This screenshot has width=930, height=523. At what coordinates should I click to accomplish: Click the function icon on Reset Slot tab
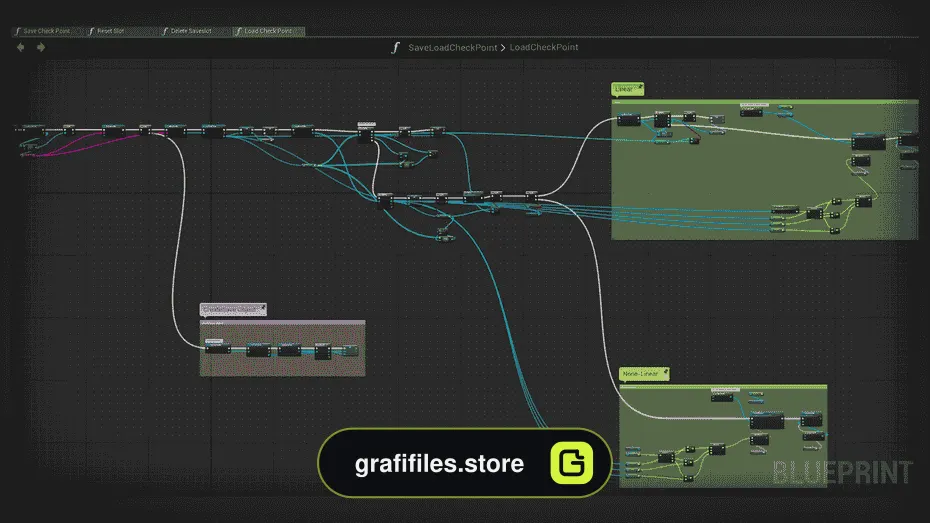tap(91, 31)
